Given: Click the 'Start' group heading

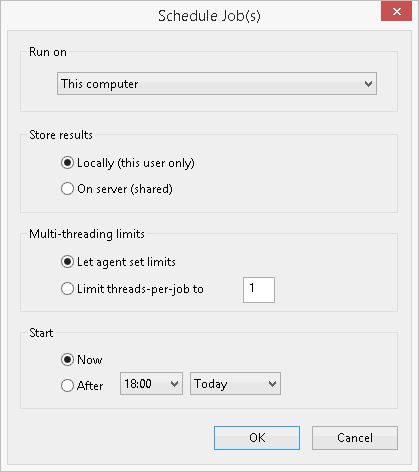Looking at the screenshot, I should click(41, 333).
